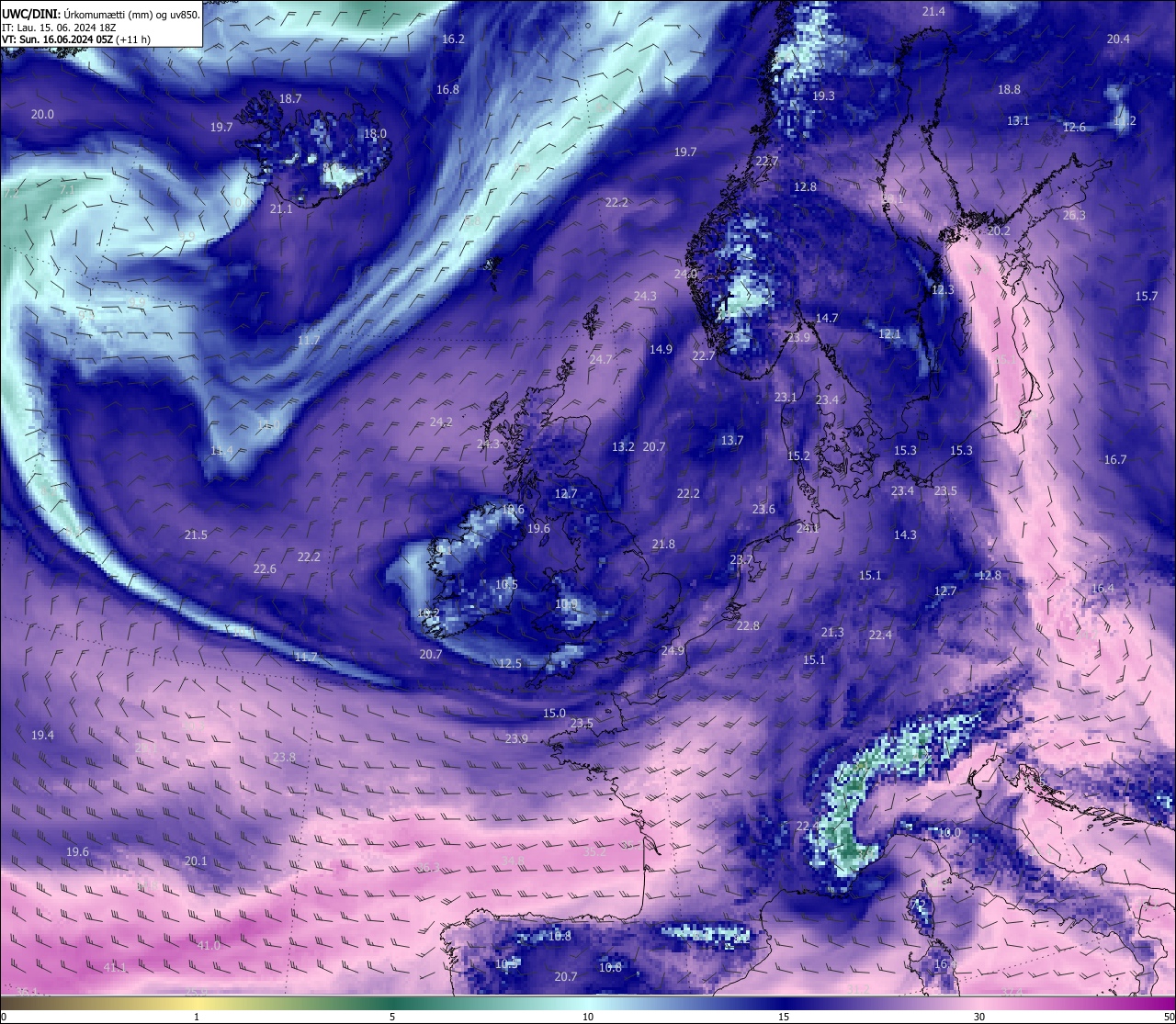Click the 16.4 value label
Screen dimensions: 1176x1024
point(1102,589)
